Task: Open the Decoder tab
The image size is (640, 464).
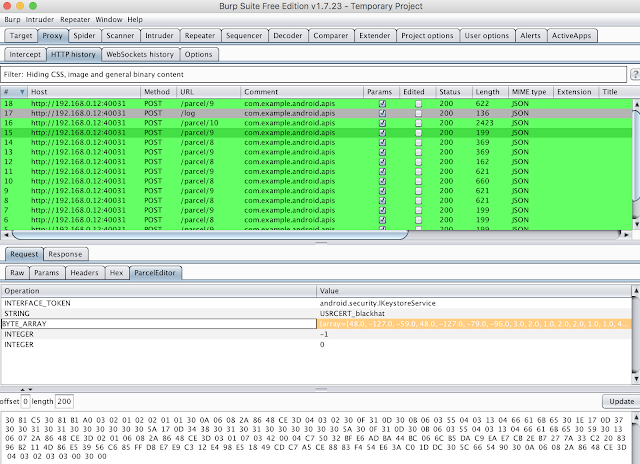Action: coord(288,36)
